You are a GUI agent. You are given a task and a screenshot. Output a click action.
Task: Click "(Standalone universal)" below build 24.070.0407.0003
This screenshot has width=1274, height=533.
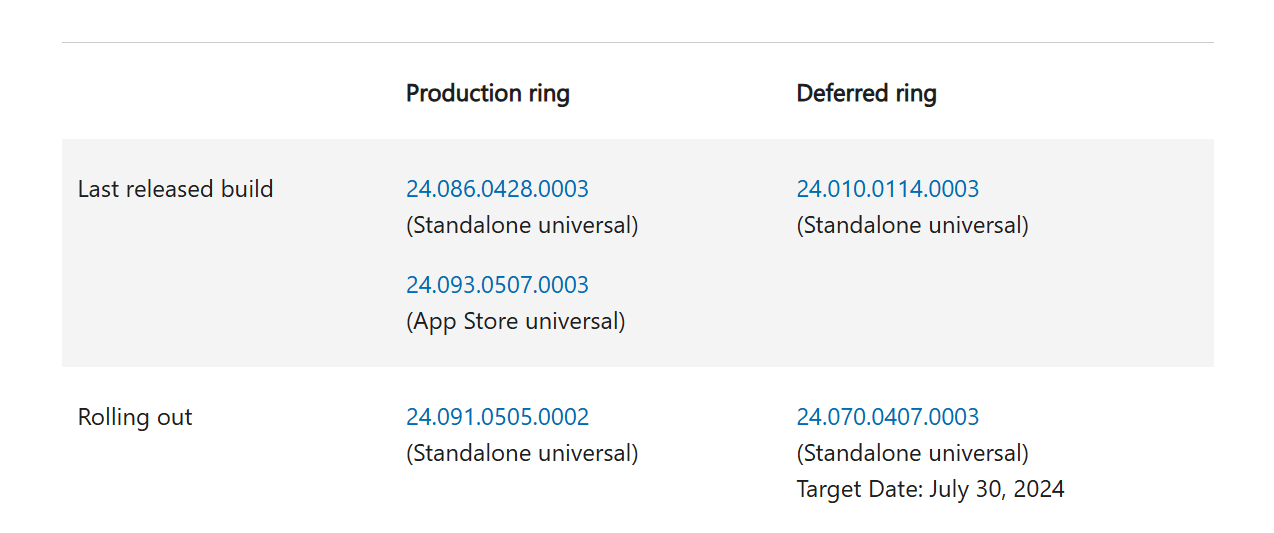[x=912, y=453]
